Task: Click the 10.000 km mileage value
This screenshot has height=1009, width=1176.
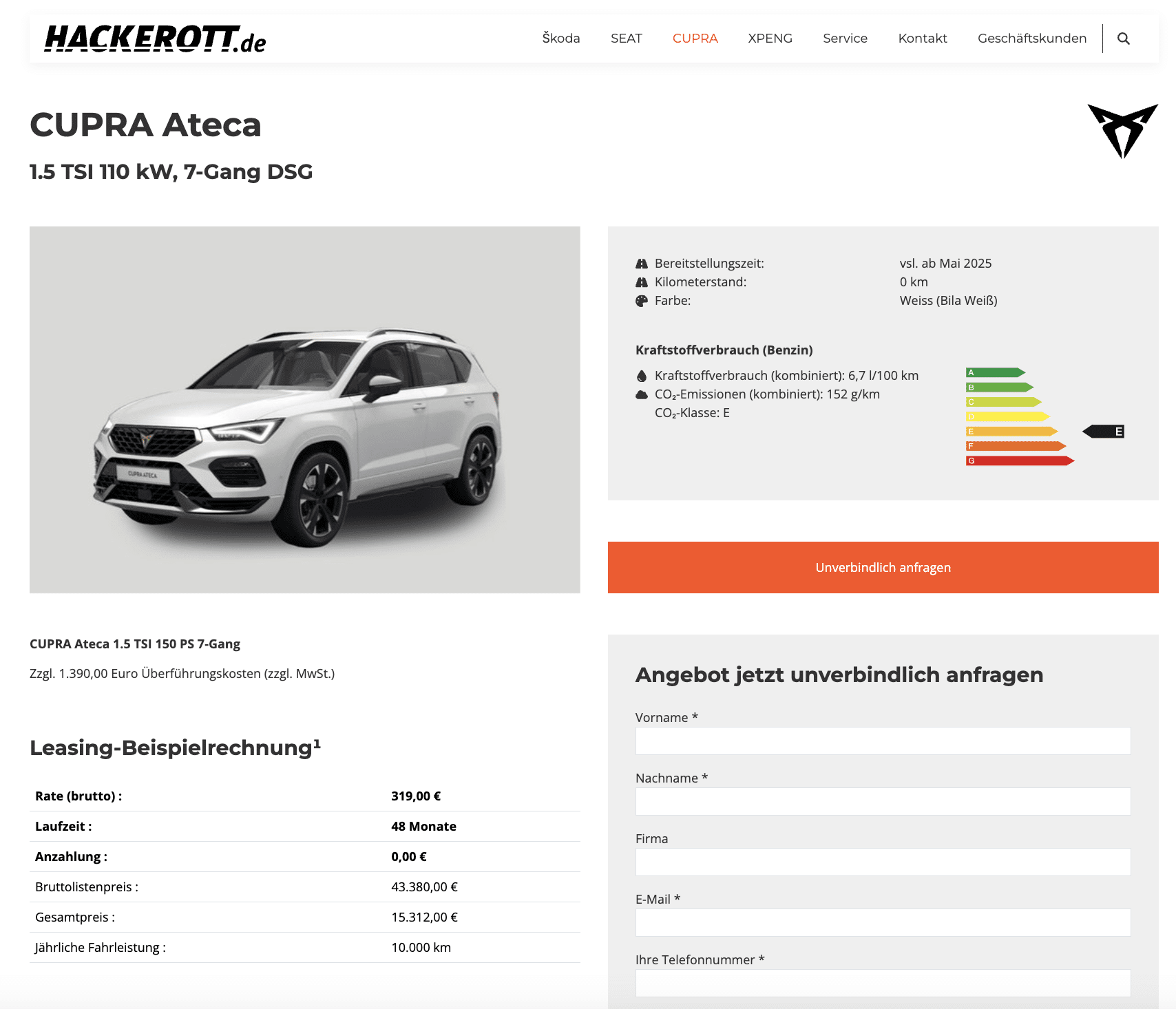Action: [x=421, y=948]
